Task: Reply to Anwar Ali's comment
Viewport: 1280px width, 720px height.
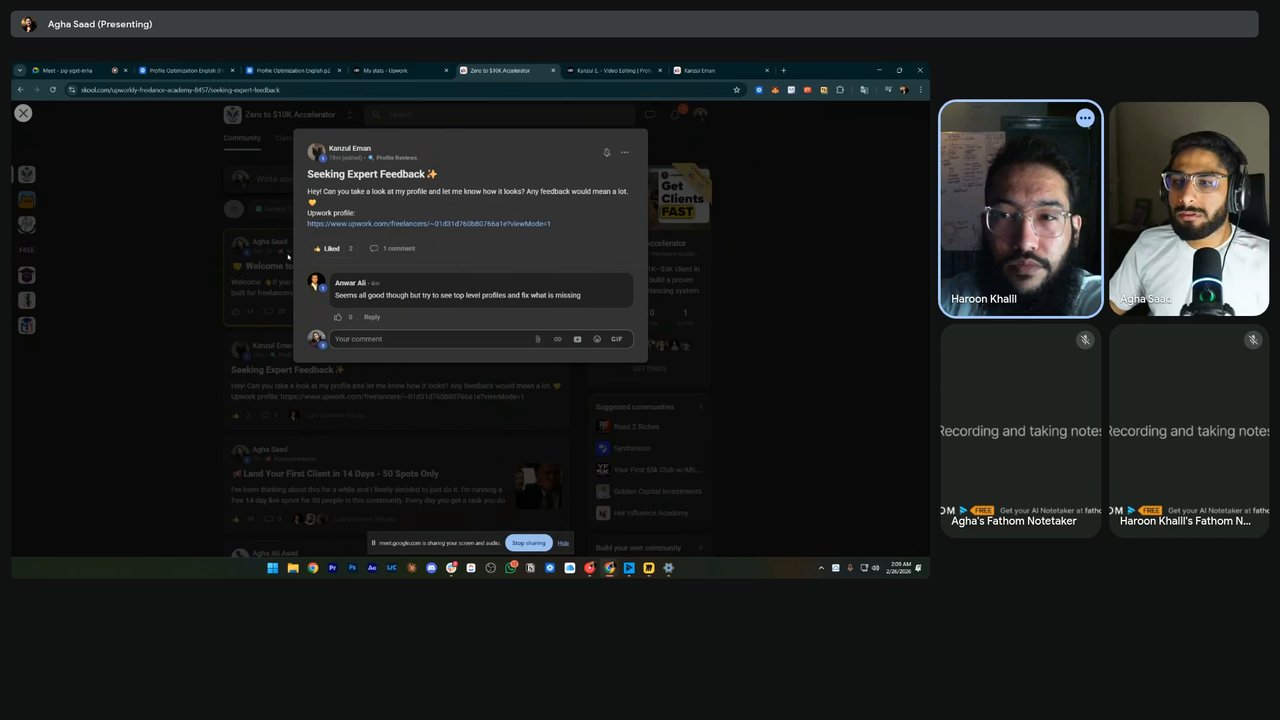Action: pyautogui.click(x=372, y=317)
